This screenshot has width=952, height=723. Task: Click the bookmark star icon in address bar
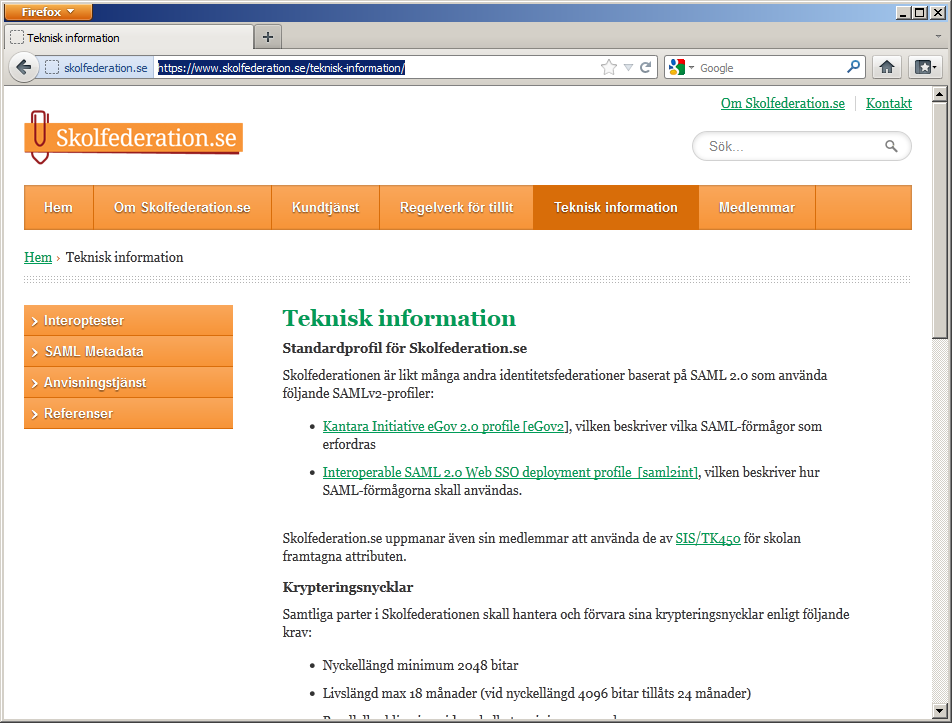(x=608, y=67)
